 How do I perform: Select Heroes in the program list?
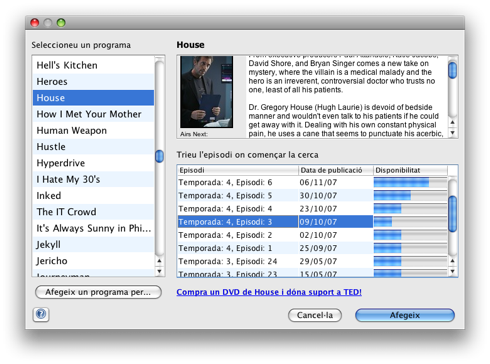tap(93, 82)
